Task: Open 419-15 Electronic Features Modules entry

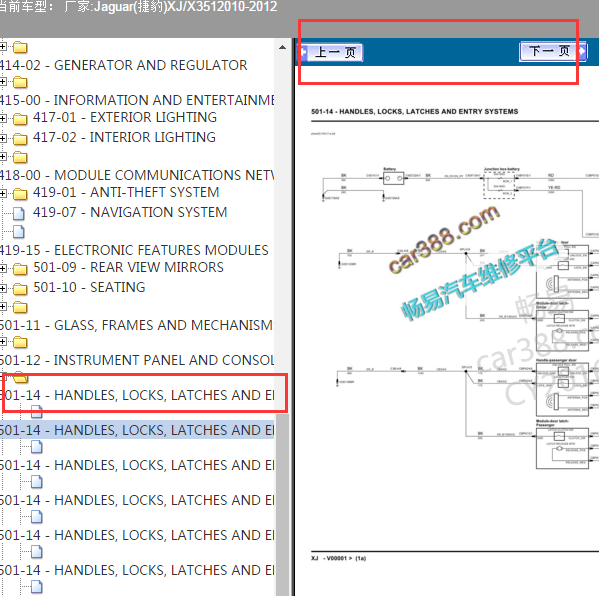Action: [x=134, y=250]
